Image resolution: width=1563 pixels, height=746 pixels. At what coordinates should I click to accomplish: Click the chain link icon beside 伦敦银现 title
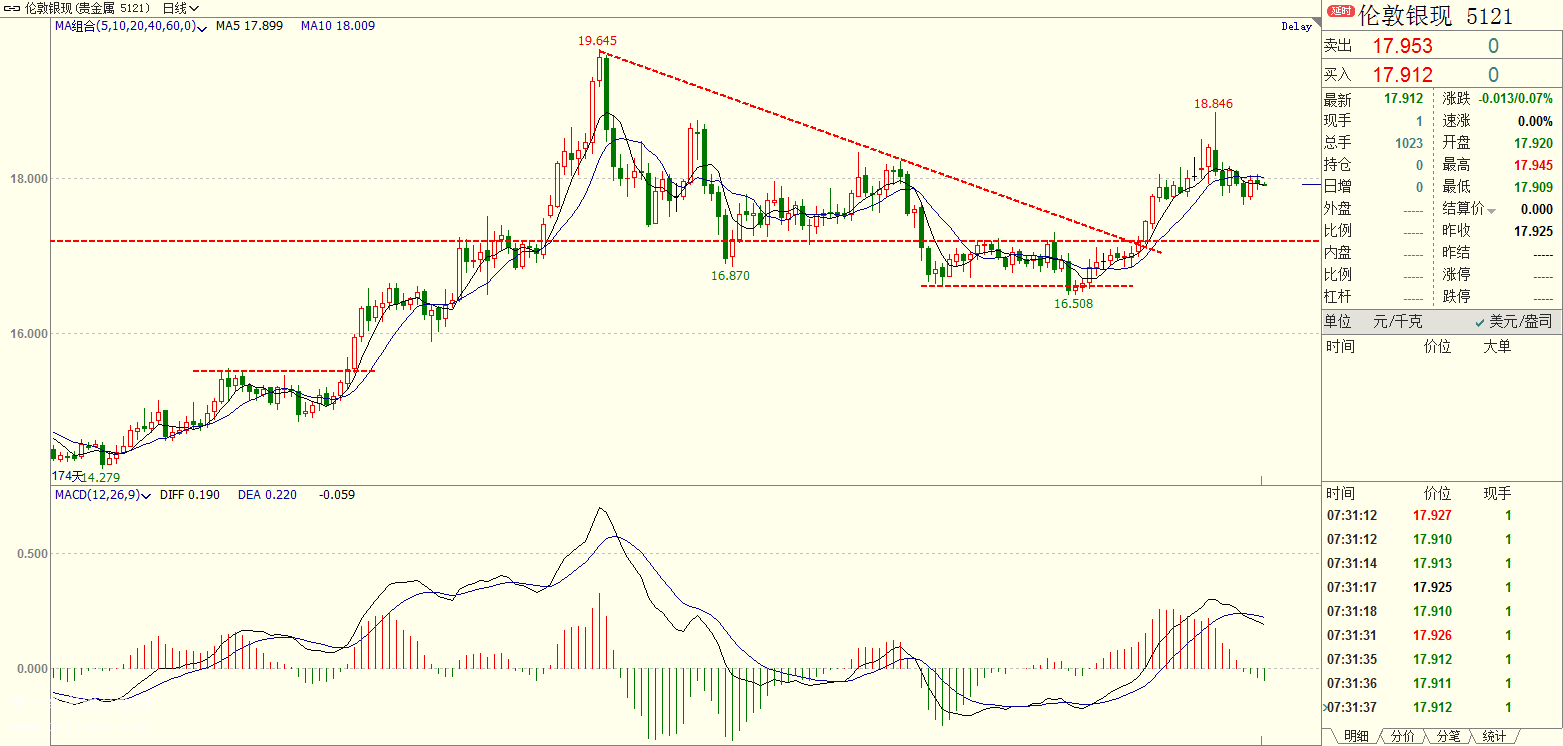pyautogui.click(x=11, y=8)
